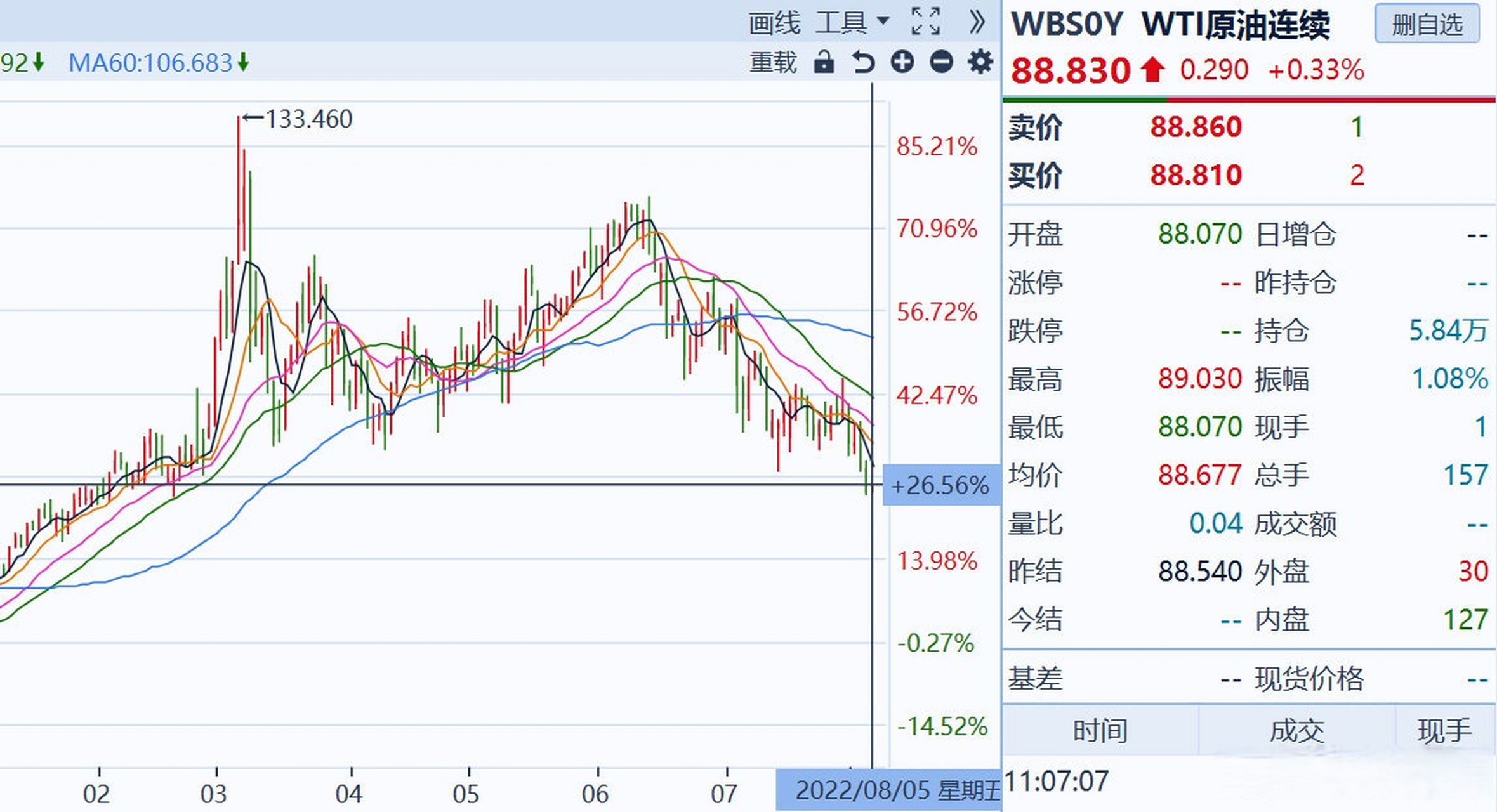Click the 重载 reload button
1497x812 pixels.
[x=773, y=62]
